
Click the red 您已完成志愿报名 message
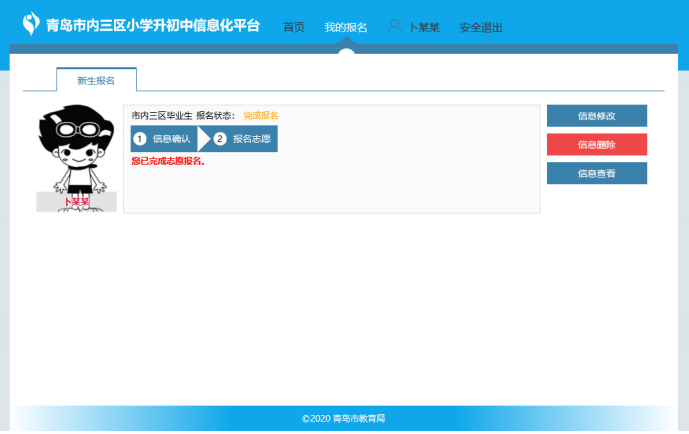click(168, 161)
